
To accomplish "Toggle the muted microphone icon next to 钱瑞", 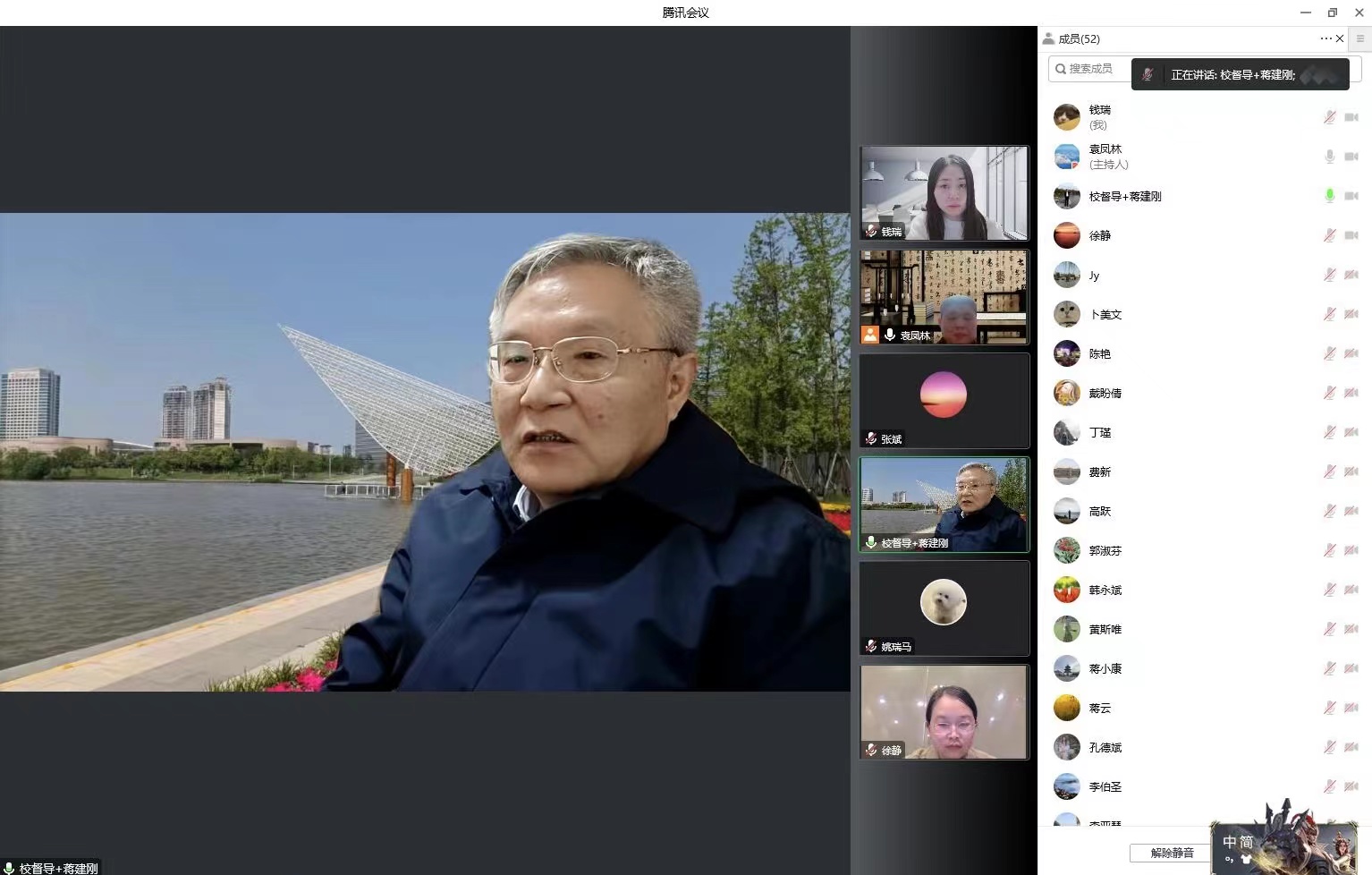I will click(x=1330, y=117).
